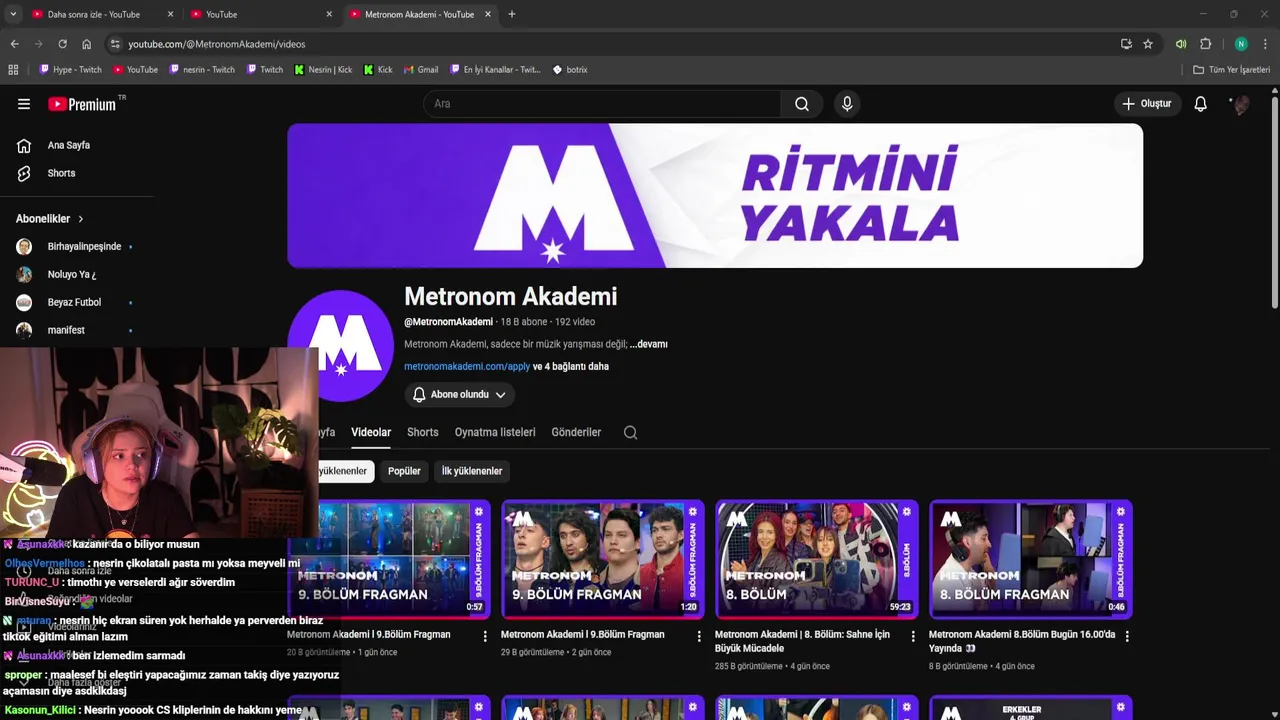Search within channel using magnifier icon

tap(630, 432)
